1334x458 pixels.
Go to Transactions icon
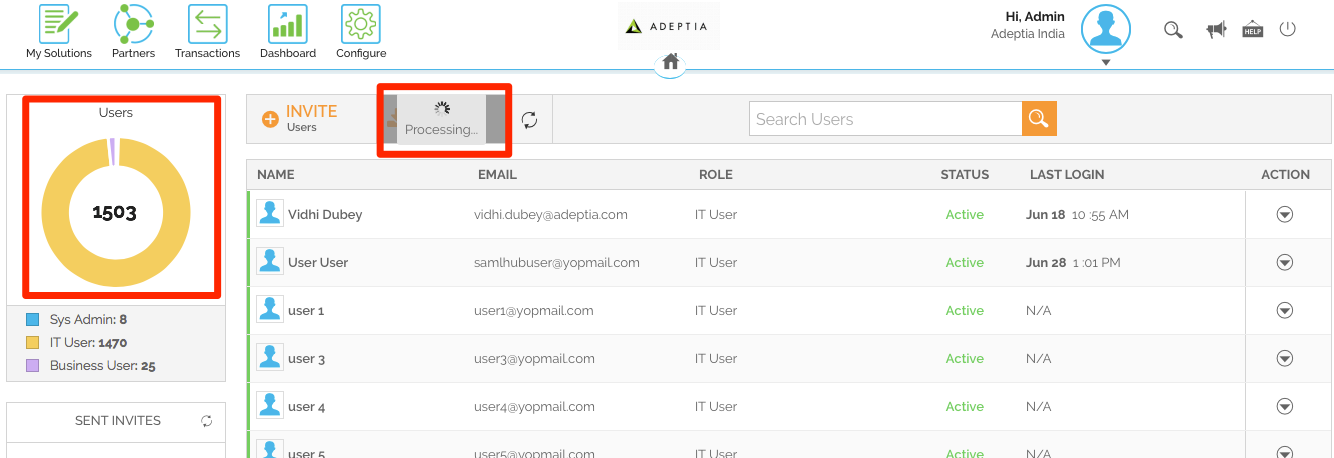pyautogui.click(x=207, y=25)
